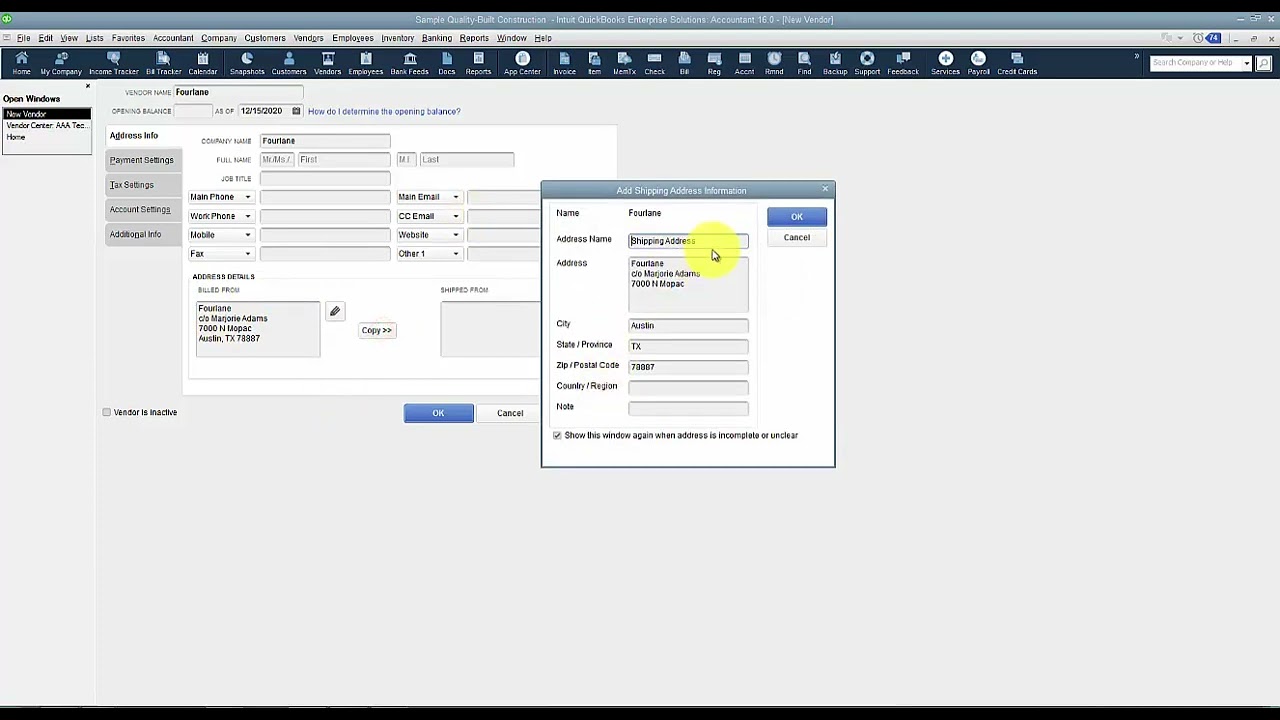The height and width of the screenshot is (720, 1280).
Task: Open the Employees center icon
Action: 366,63
